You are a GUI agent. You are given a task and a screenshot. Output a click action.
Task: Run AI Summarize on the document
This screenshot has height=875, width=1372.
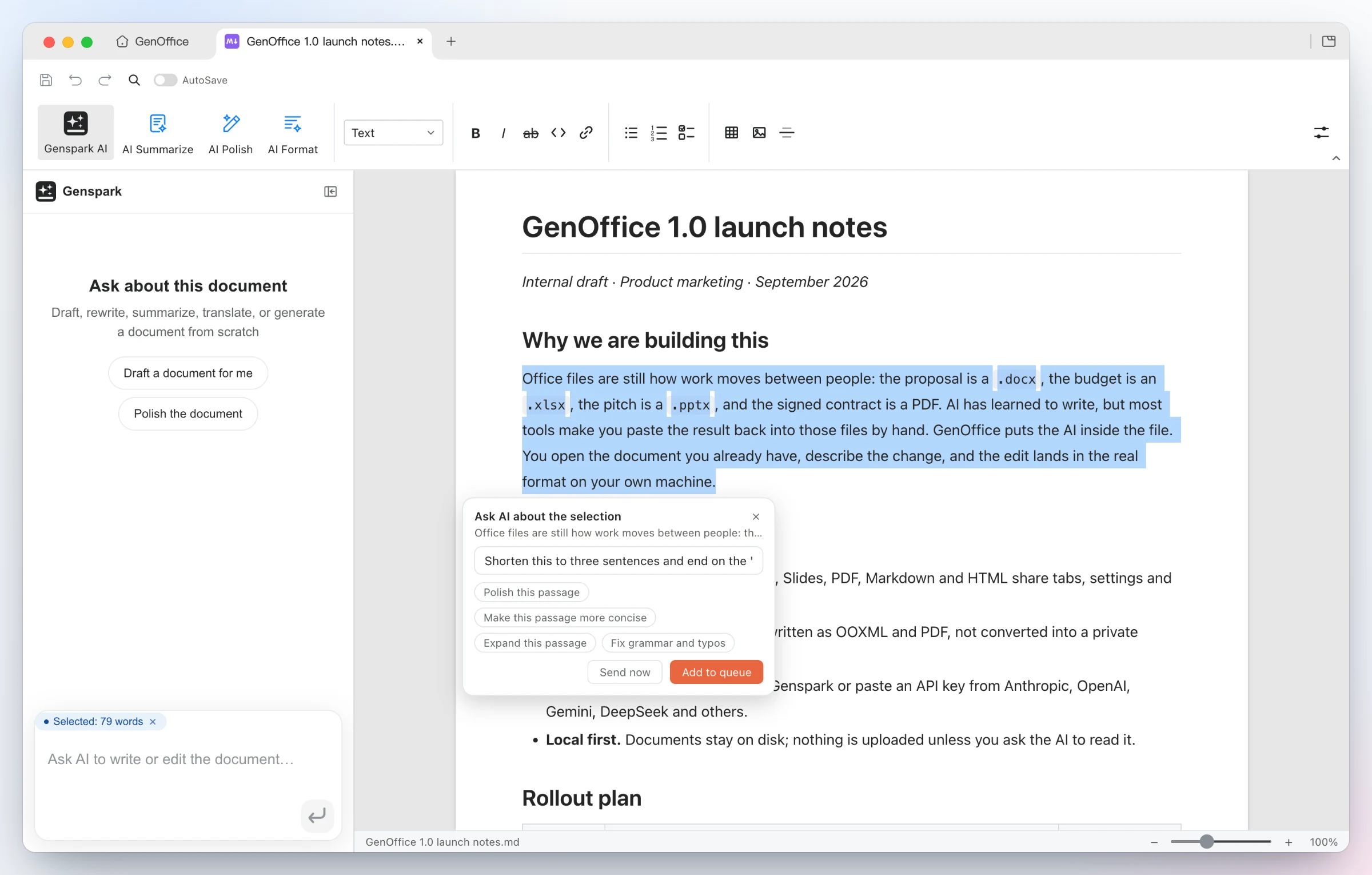158,133
